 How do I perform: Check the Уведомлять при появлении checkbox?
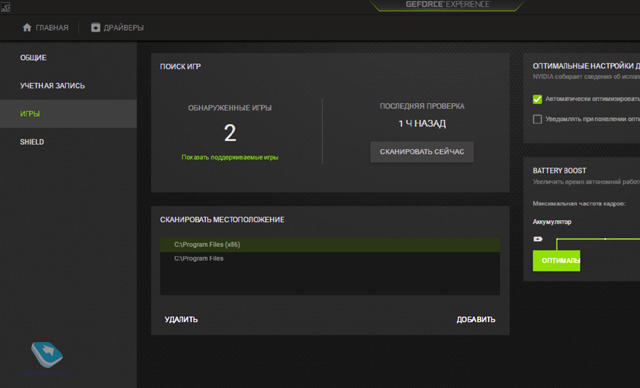pos(538,119)
